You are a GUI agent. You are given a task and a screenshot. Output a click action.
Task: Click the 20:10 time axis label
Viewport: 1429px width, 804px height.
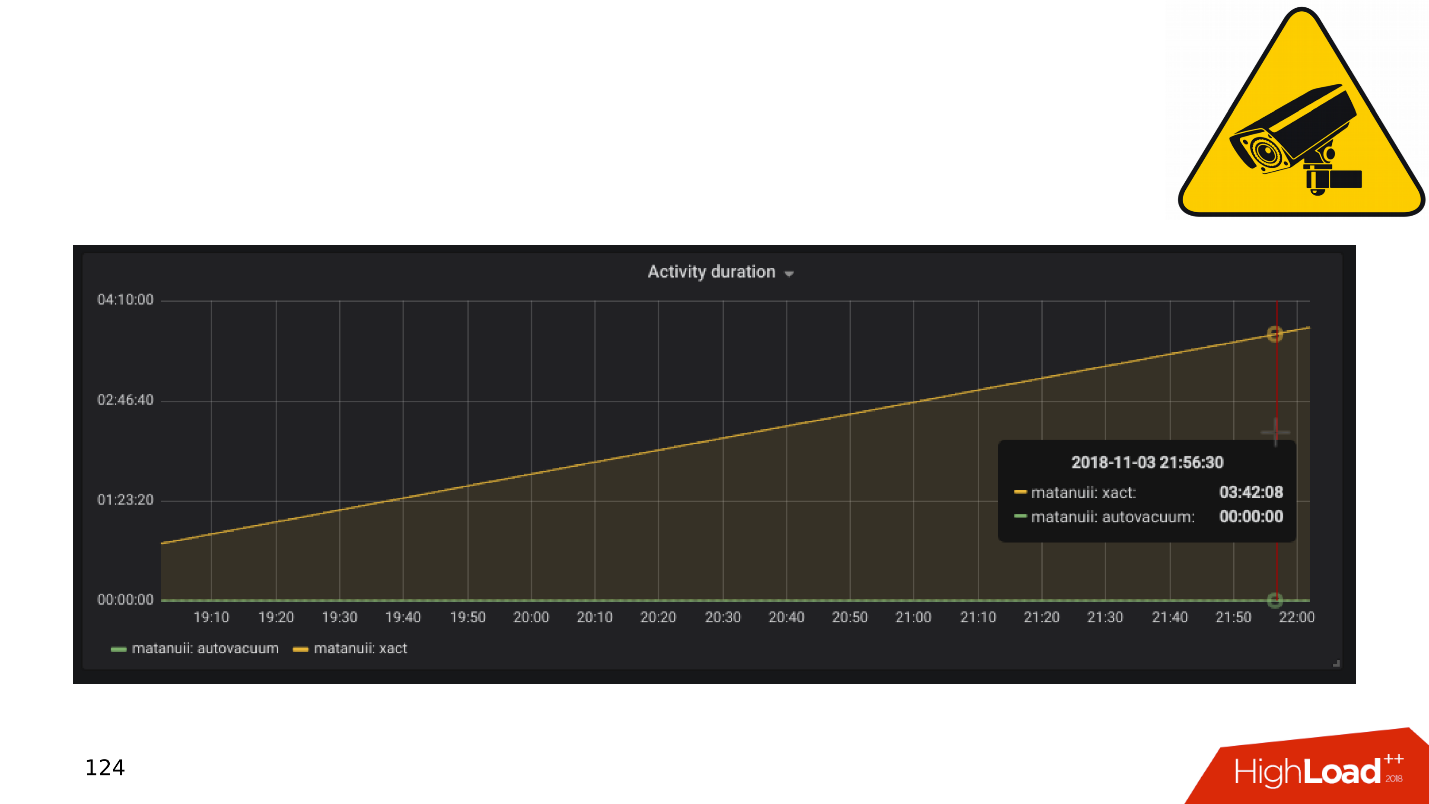(595, 617)
